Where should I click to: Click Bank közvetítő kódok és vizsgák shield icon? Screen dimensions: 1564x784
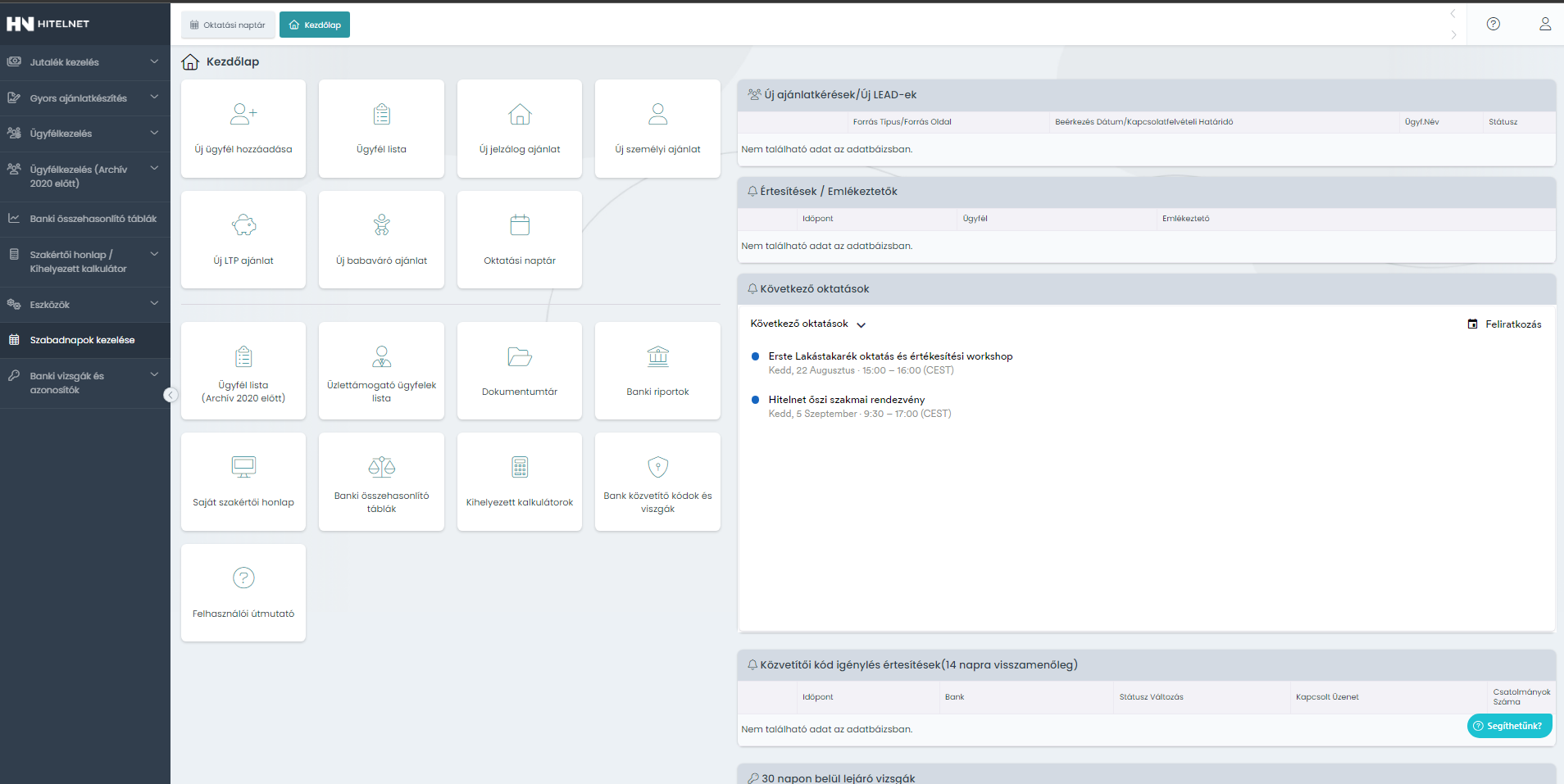tap(658, 467)
